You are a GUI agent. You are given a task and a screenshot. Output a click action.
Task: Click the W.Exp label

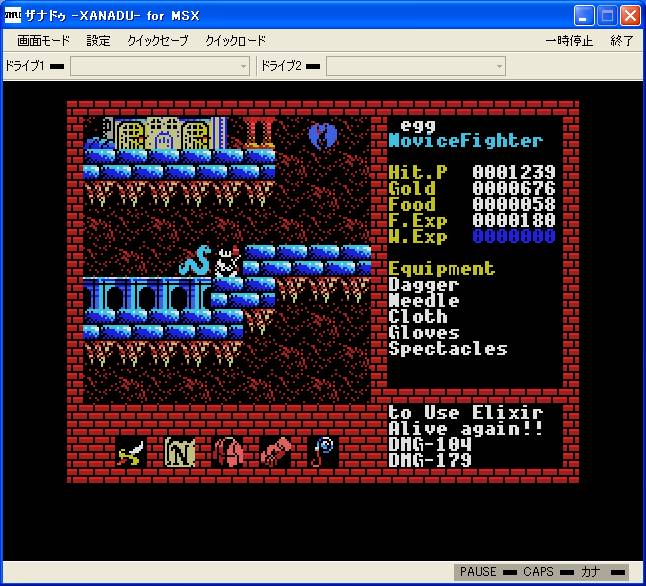[x=418, y=237]
